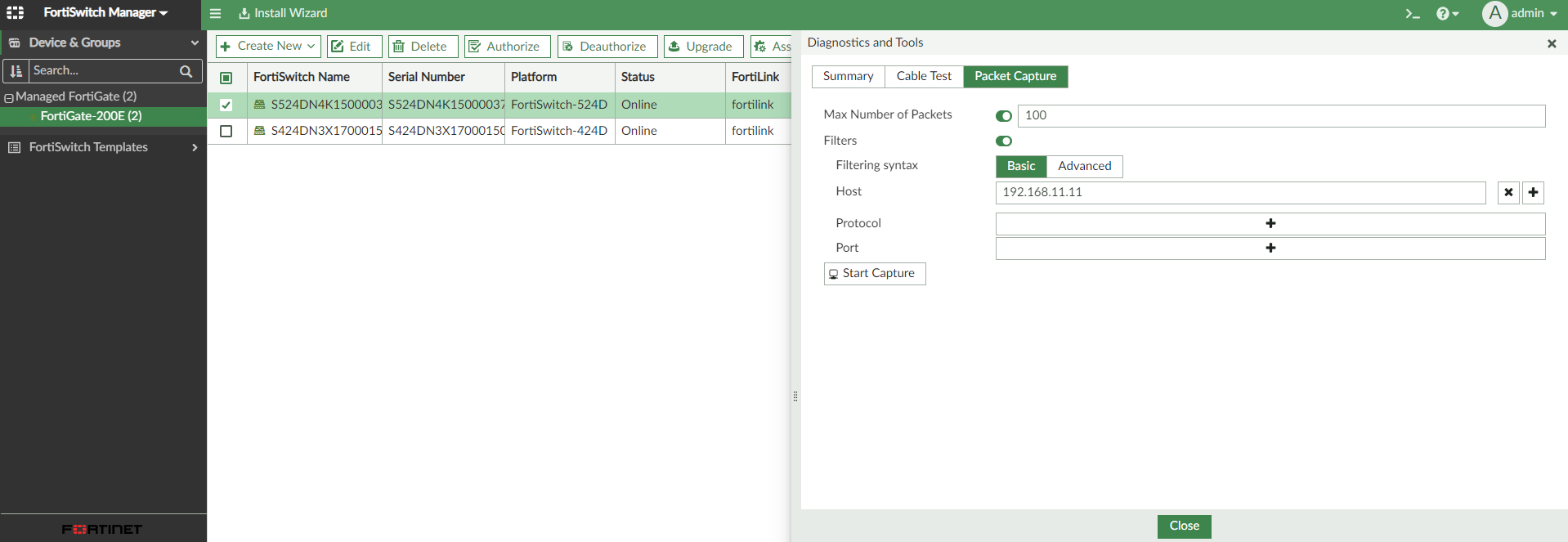
Task: Toggle the Filters switch off
Action: [1004, 141]
